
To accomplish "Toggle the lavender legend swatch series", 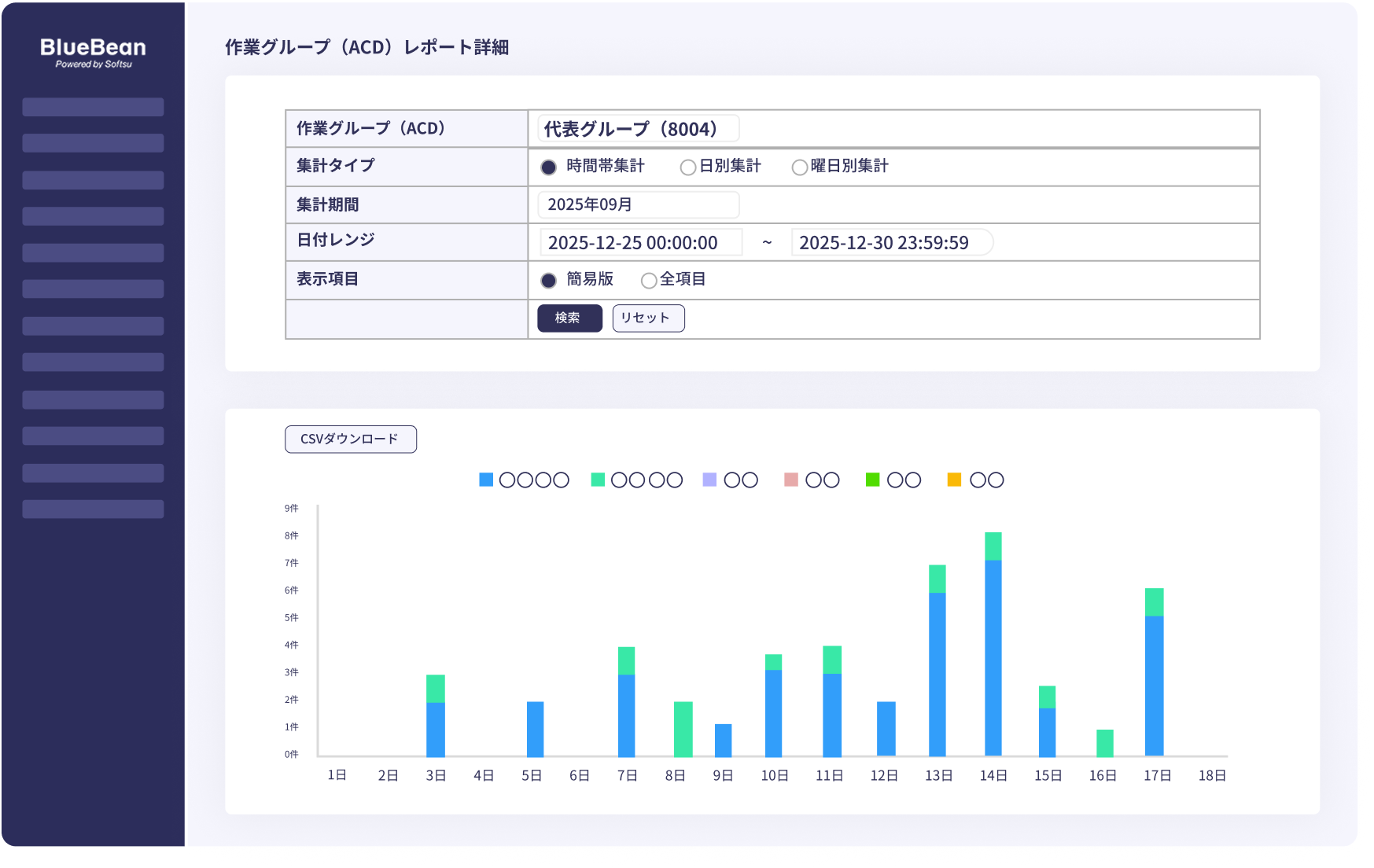I will coord(709,480).
